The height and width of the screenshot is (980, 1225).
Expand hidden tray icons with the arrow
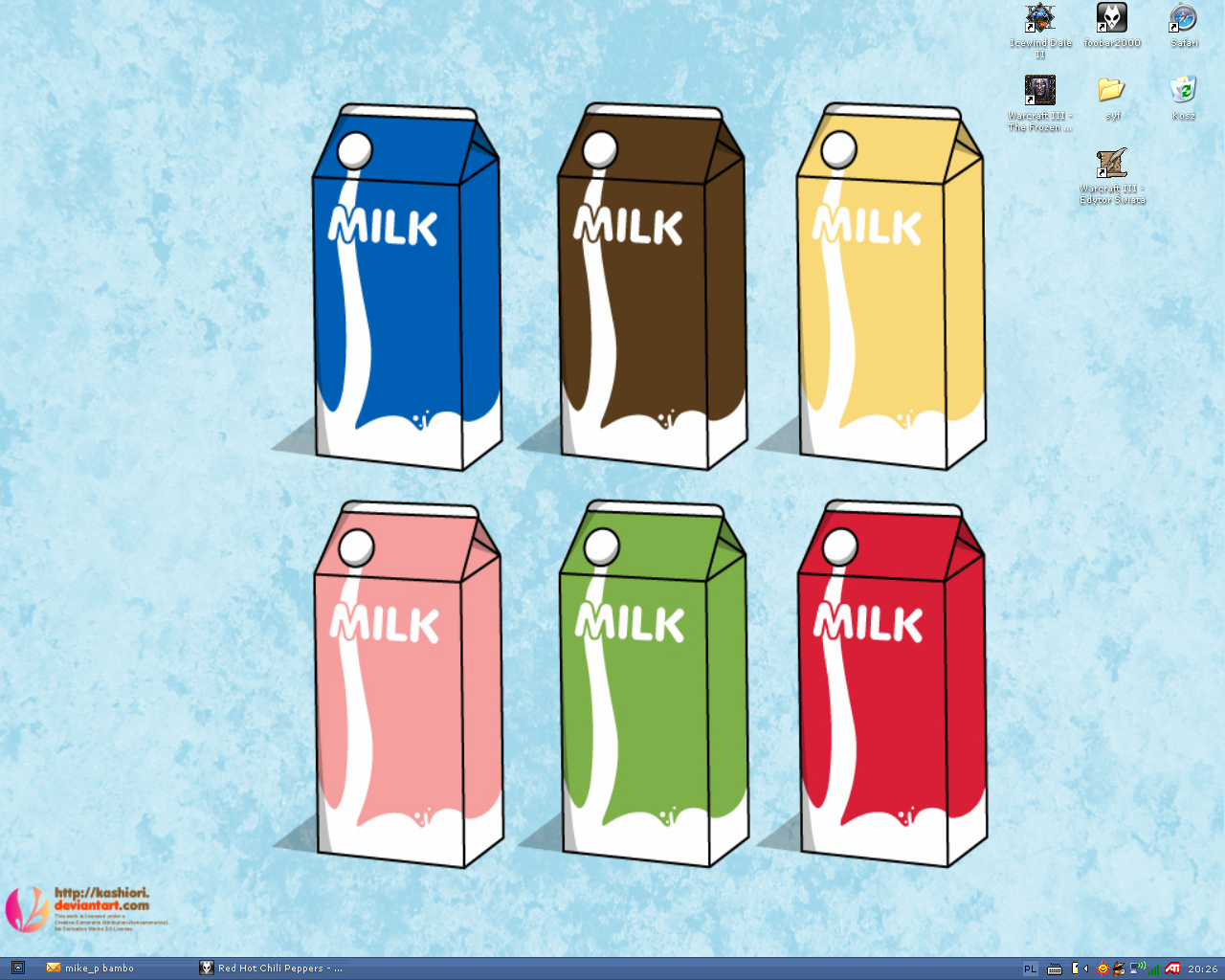pyautogui.click(x=1085, y=969)
